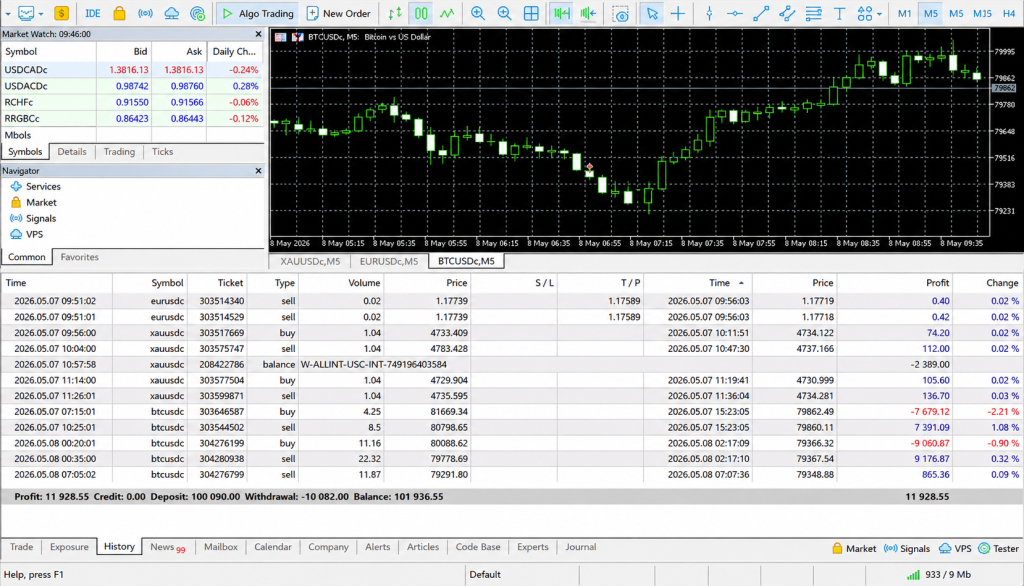Click the Default profile in status bar
Screen dimensions: 1024x586
[485, 575]
